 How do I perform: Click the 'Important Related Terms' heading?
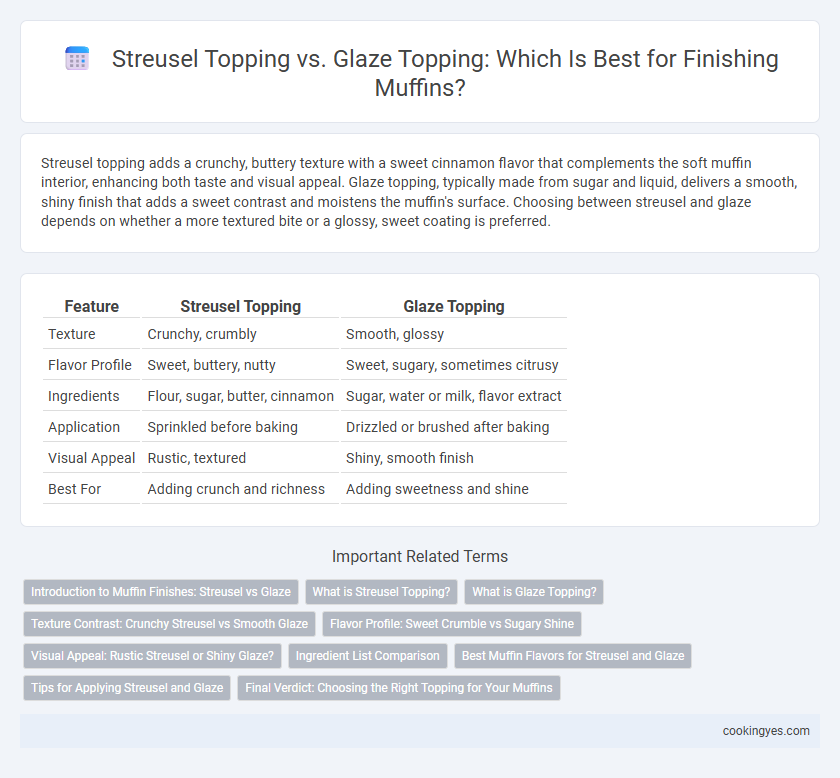[420, 557]
